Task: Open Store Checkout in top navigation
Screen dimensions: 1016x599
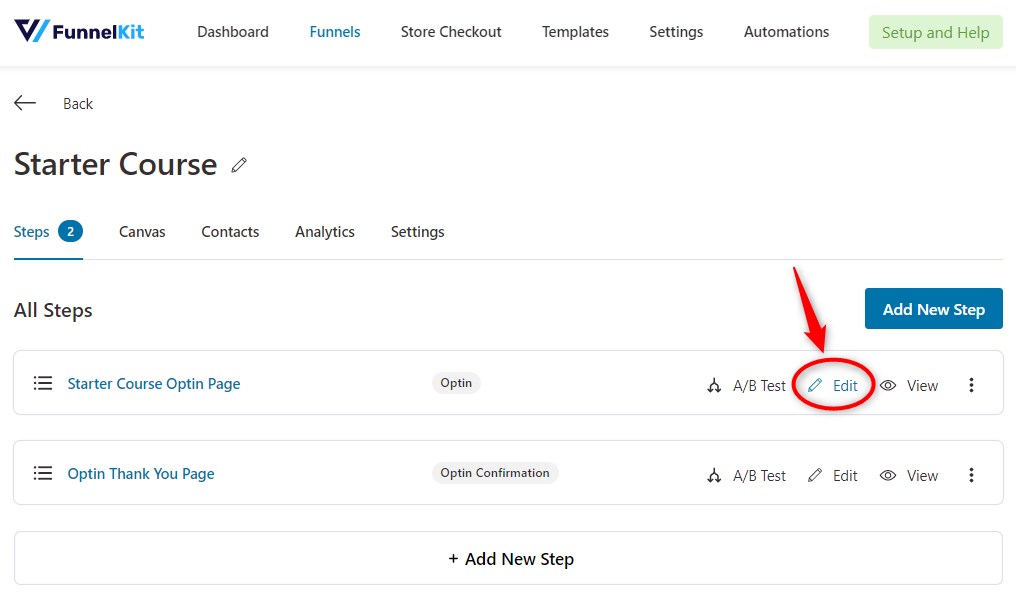Action: [451, 32]
